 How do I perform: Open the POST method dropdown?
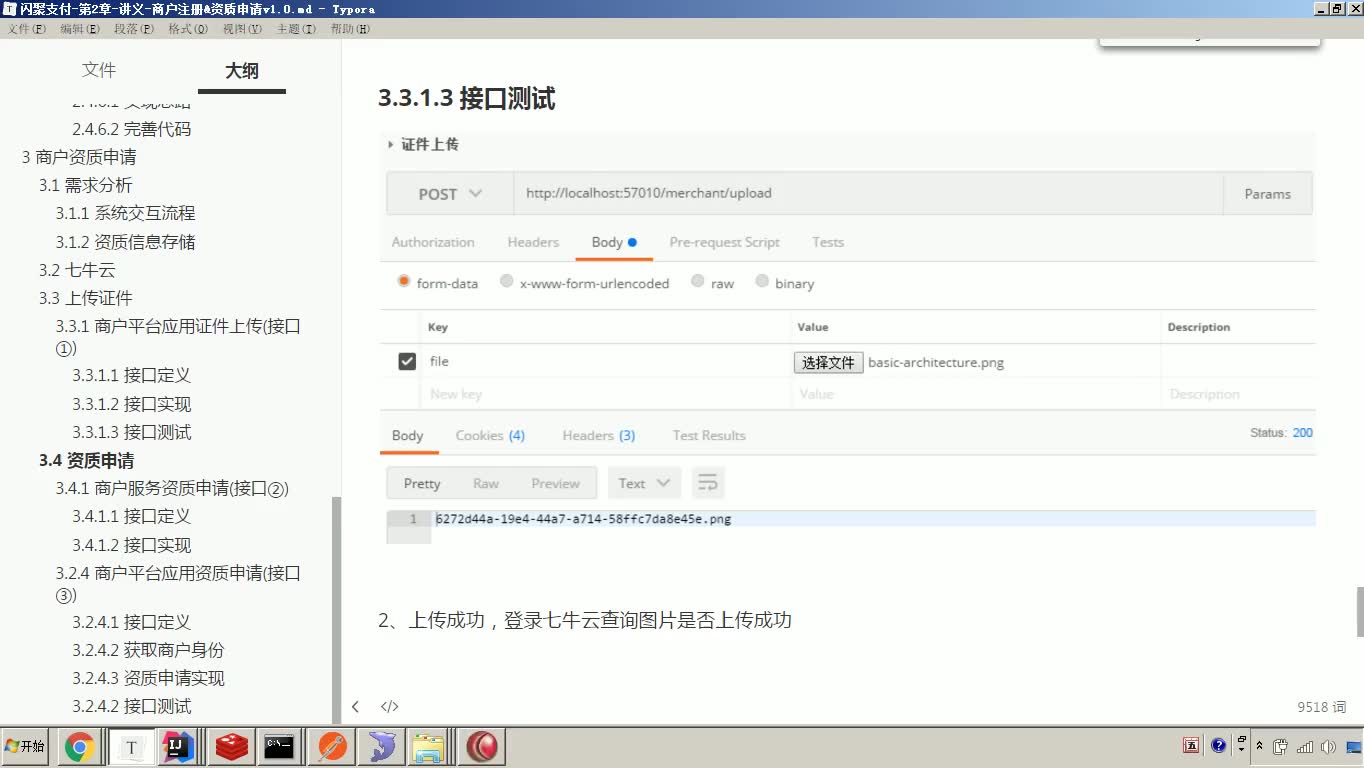[x=449, y=193]
